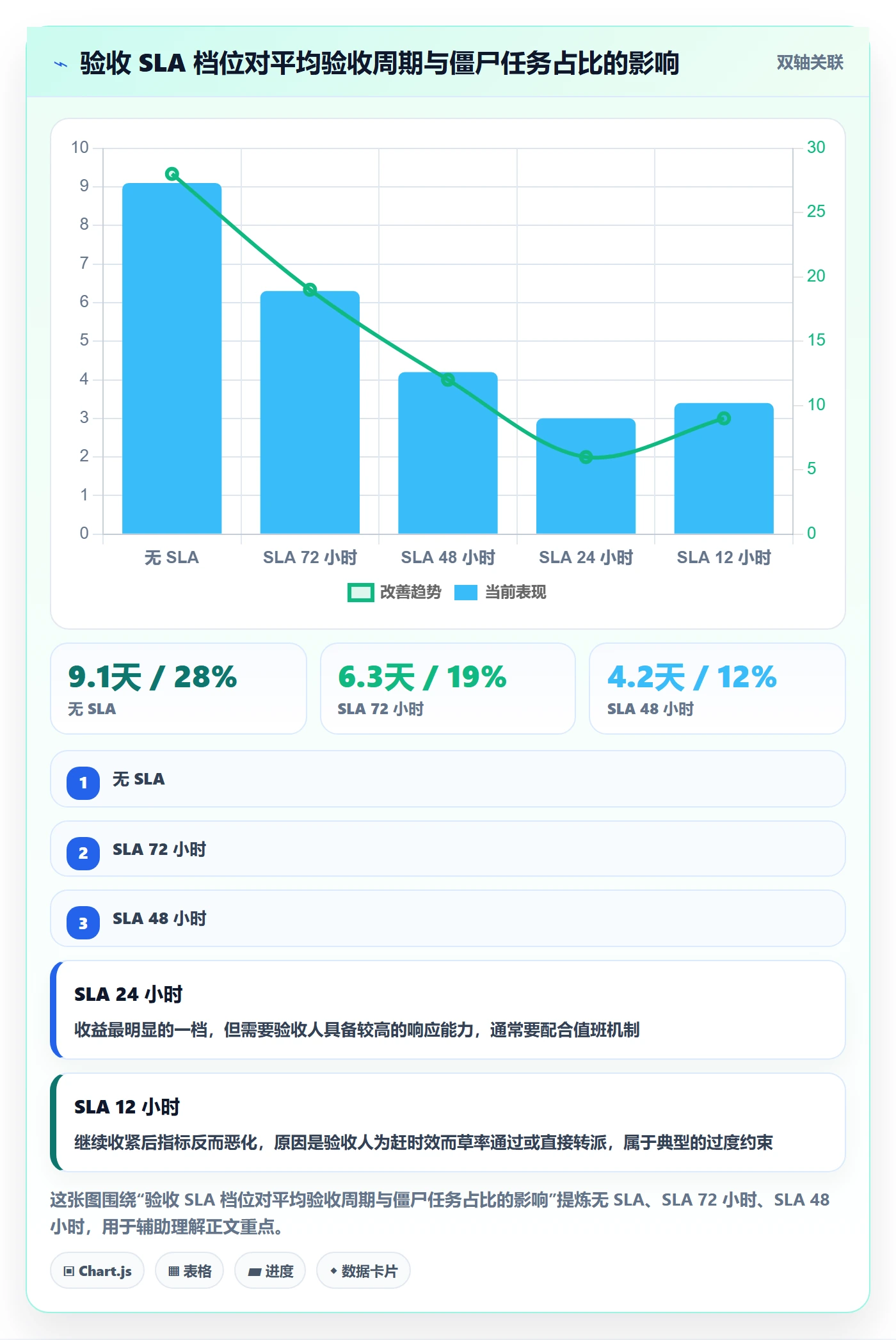Click the SLA 72 小时 blue bar

coord(310,412)
